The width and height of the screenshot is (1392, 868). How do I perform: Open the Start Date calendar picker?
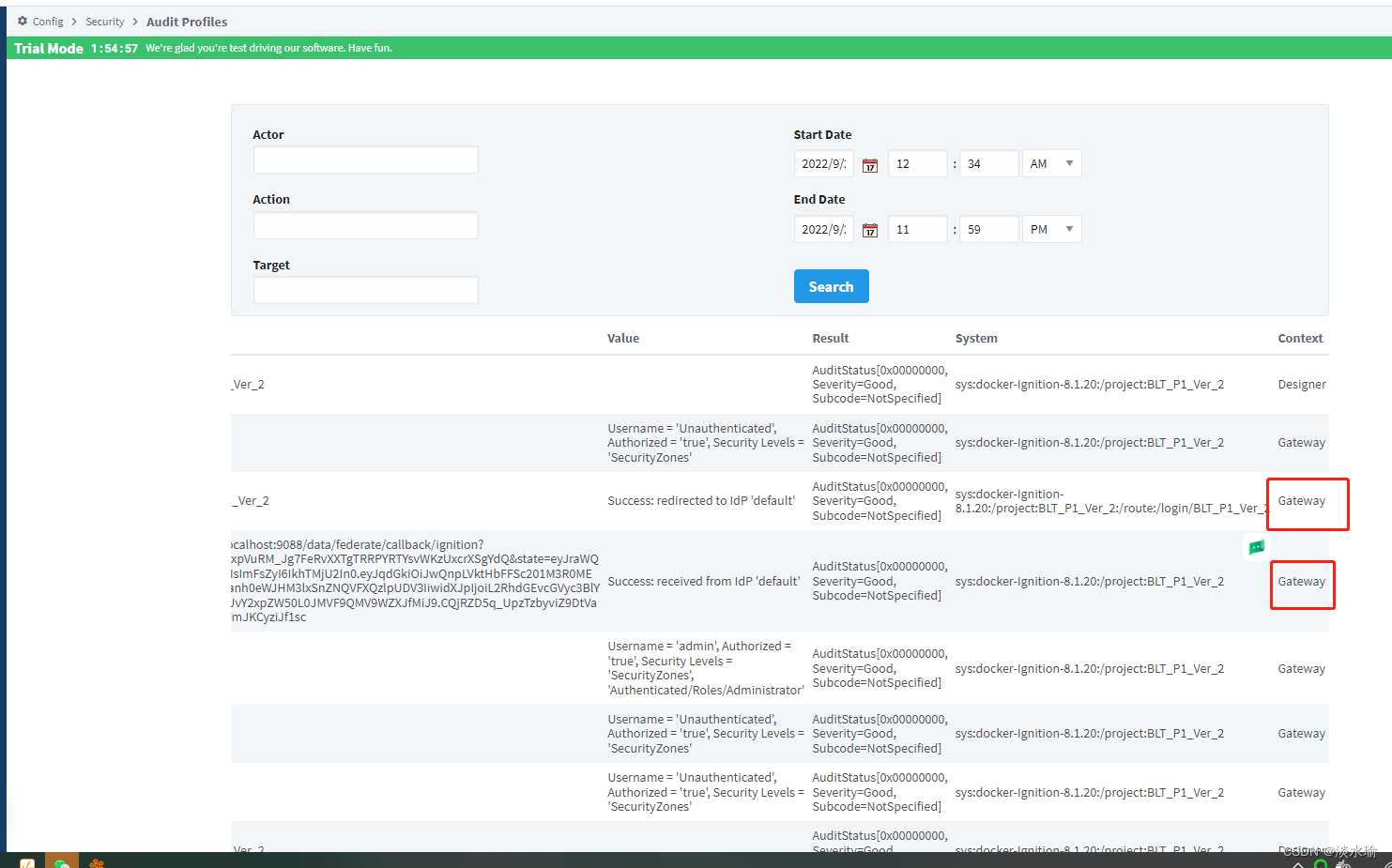[x=870, y=165]
